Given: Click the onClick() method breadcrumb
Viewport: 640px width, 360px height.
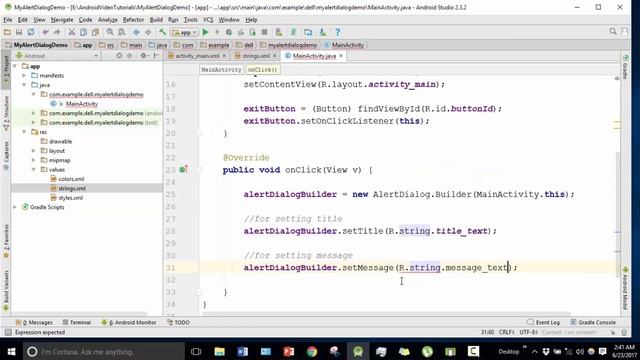Looking at the screenshot, I should [x=262, y=70].
